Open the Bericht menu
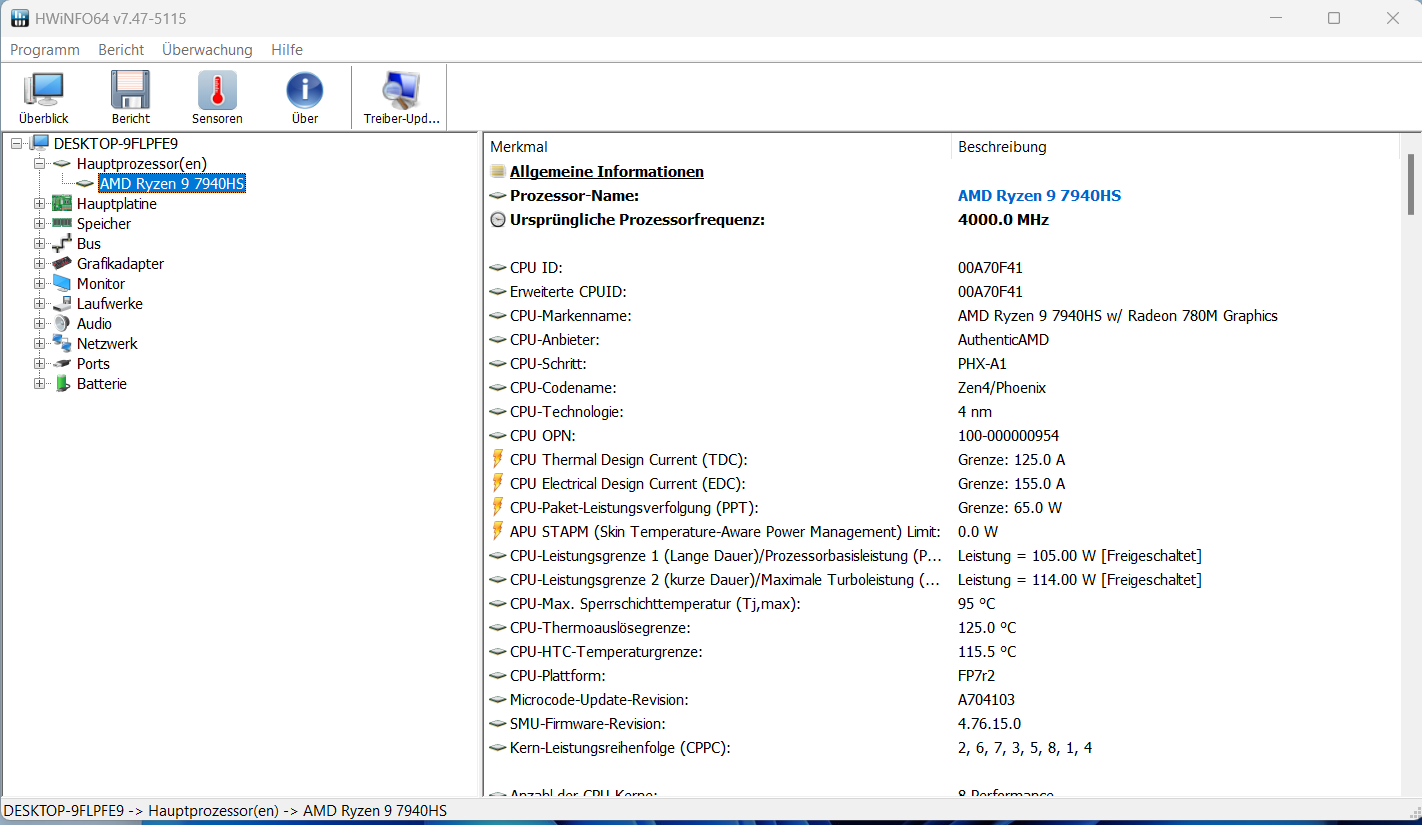Screen dimensions: 1422x825 pos(121,49)
